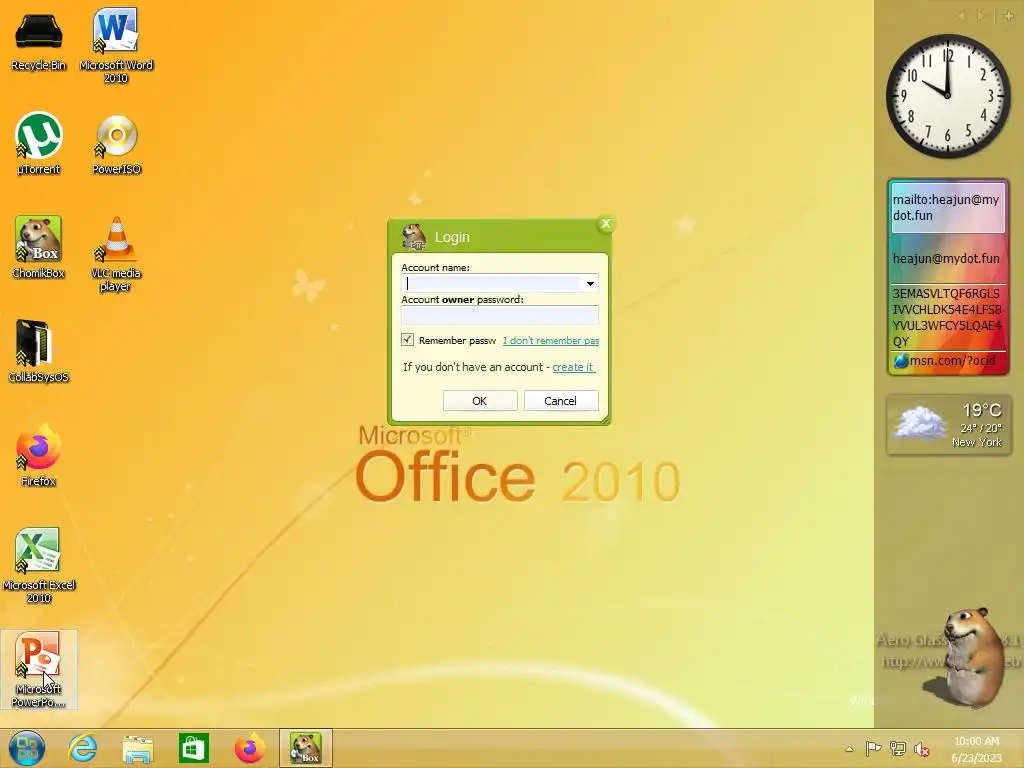Close the Login dialog with green X
1024x768 pixels.
click(x=605, y=224)
